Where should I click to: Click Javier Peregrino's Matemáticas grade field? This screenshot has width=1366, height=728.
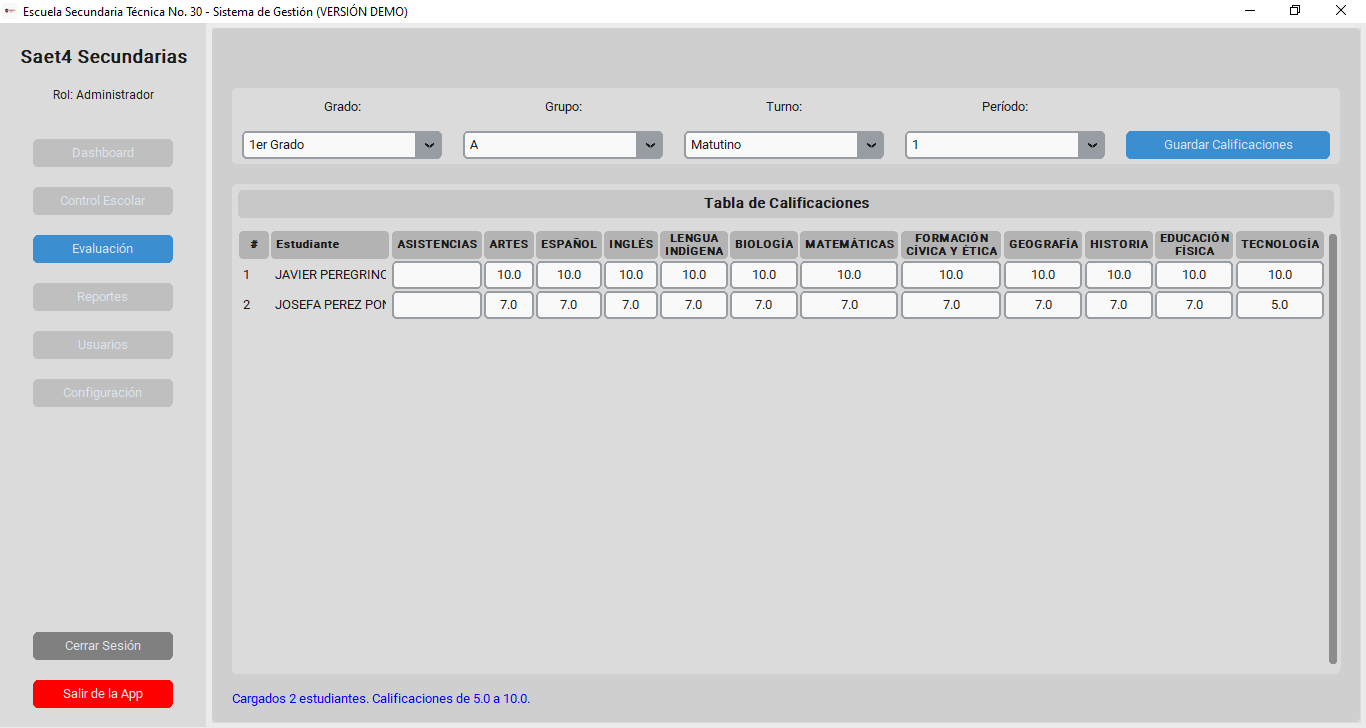(849, 275)
